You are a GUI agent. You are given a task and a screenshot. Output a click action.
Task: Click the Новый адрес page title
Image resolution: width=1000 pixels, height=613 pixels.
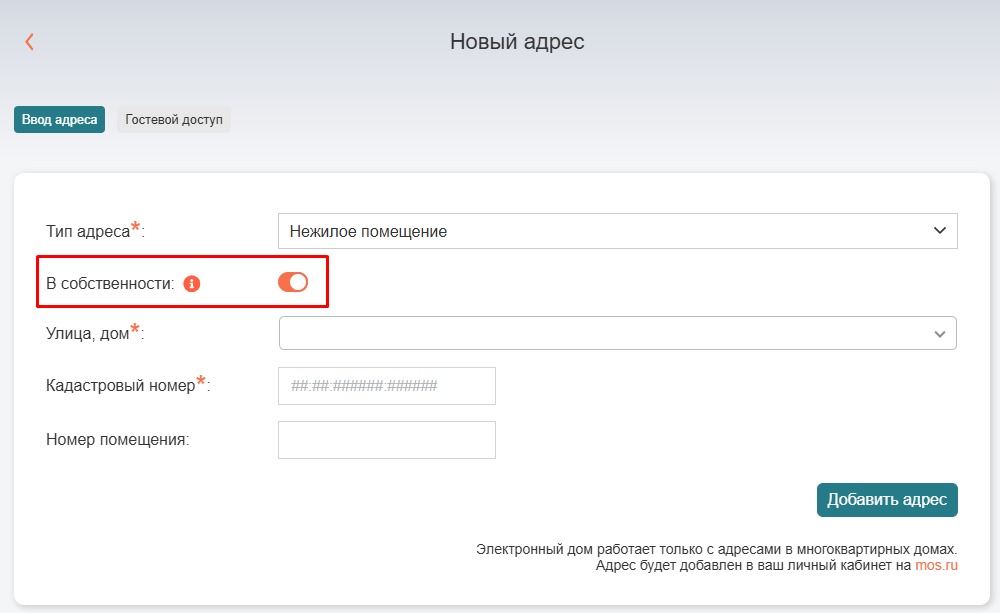pyautogui.click(x=516, y=41)
